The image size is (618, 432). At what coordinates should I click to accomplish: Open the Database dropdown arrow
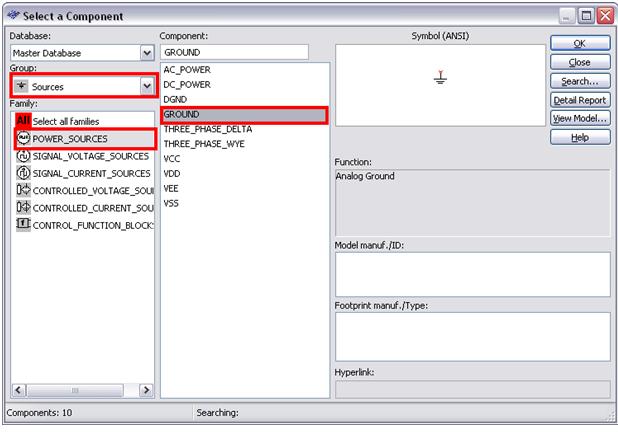tap(147, 53)
